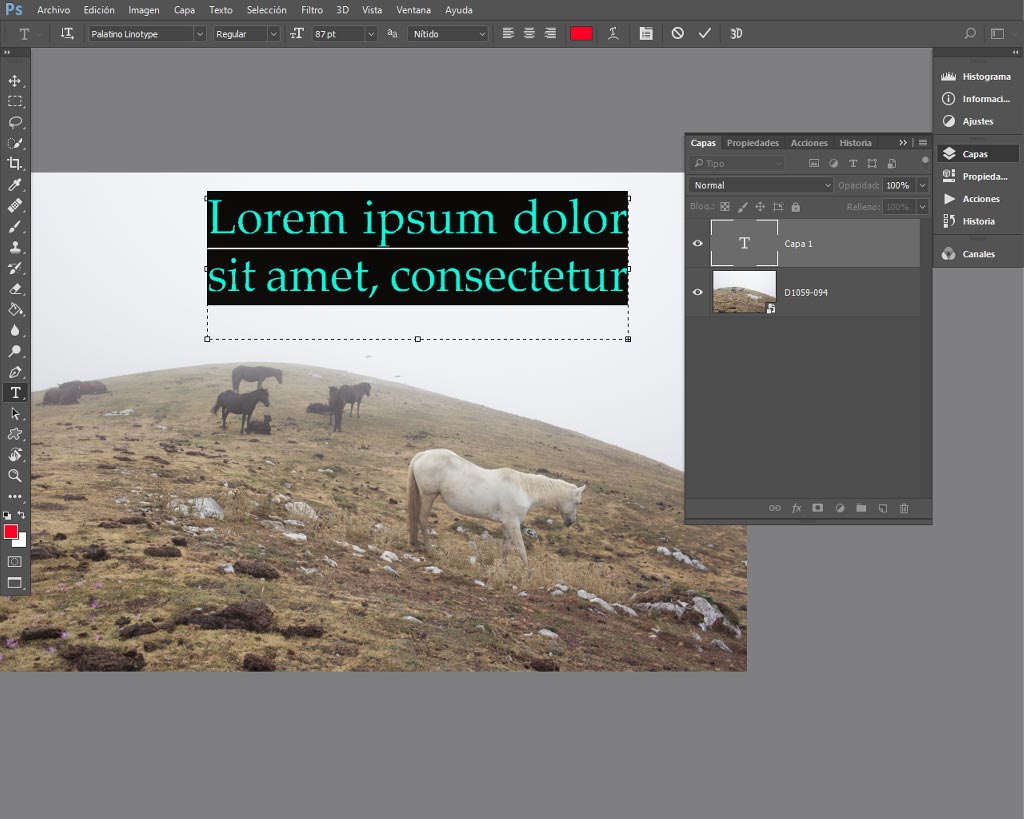Select the Eyedropper tool
The width and height of the screenshot is (1024, 819).
click(x=14, y=185)
